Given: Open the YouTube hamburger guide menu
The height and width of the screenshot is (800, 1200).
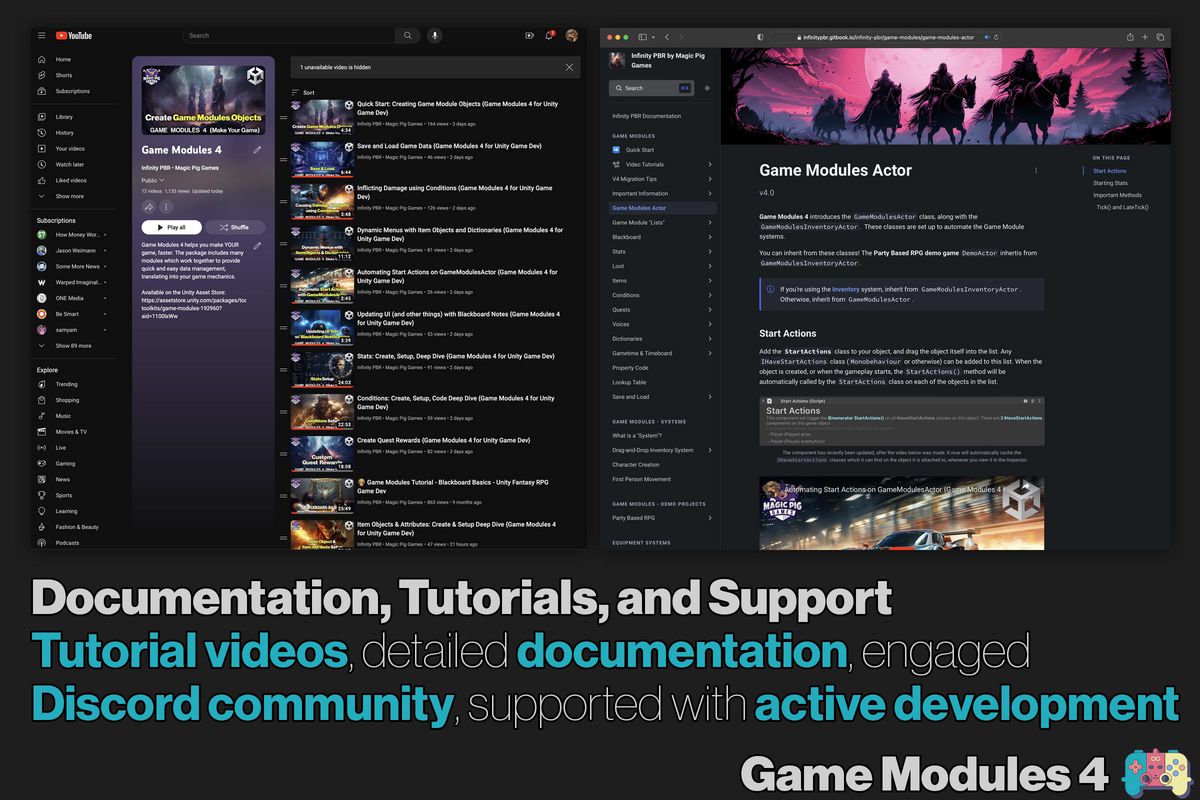Looking at the screenshot, I should pos(42,35).
